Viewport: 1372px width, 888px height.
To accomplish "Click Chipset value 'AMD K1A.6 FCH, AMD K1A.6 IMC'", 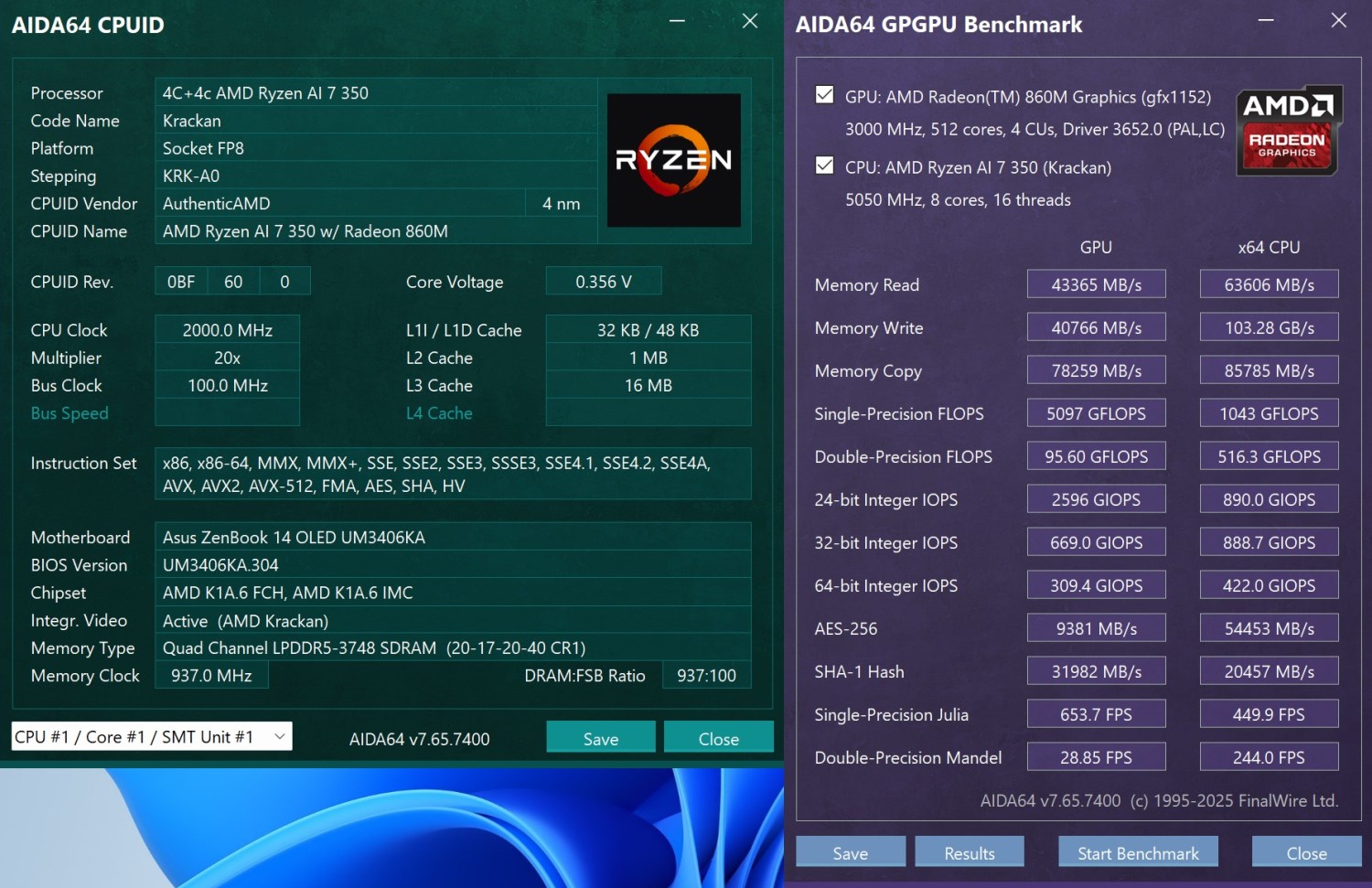I will [454, 593].
